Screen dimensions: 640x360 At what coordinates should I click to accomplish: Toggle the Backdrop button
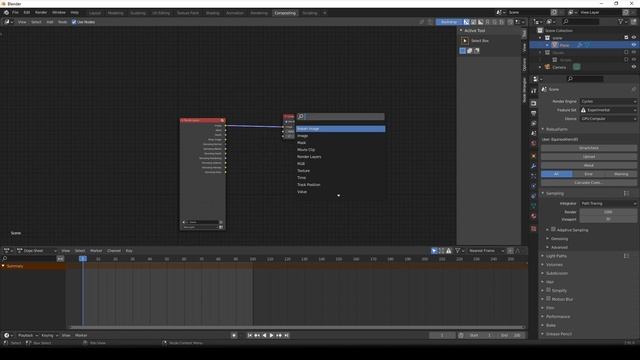449,22
